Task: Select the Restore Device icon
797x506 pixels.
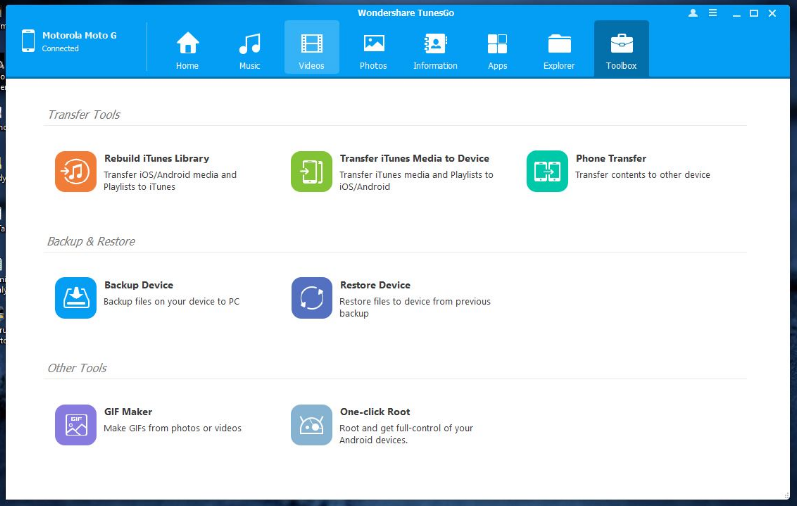Action: [311, 298]
